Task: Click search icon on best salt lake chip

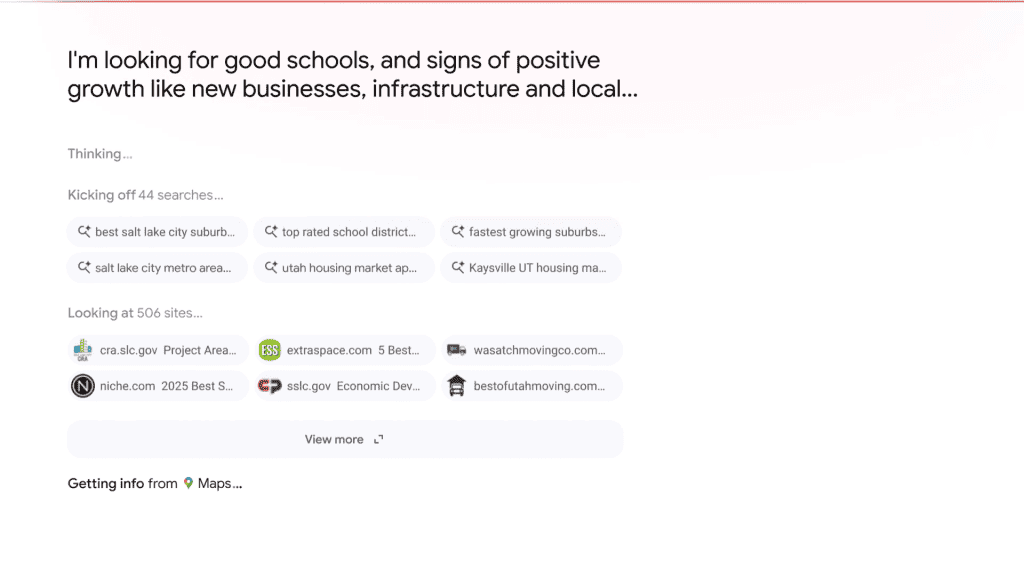Action: tap(84, 231)
